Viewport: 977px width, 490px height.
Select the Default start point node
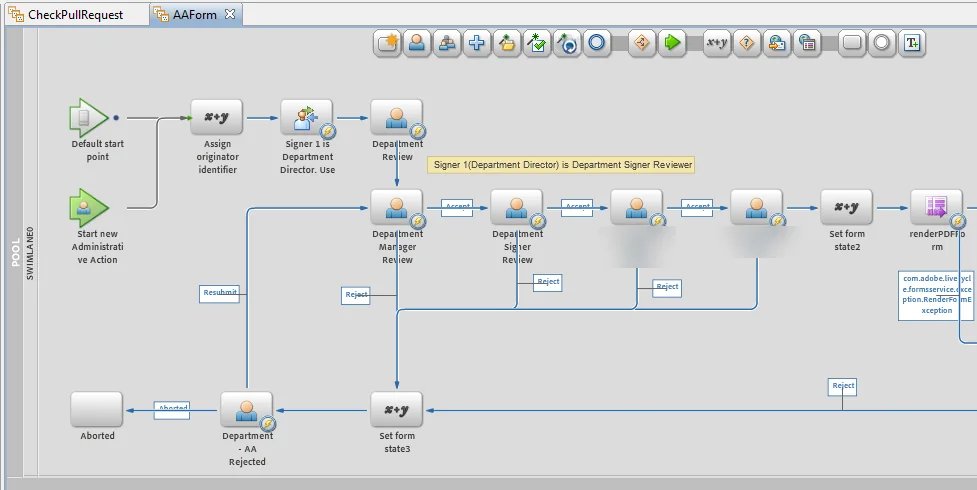[x=89, y=117]
